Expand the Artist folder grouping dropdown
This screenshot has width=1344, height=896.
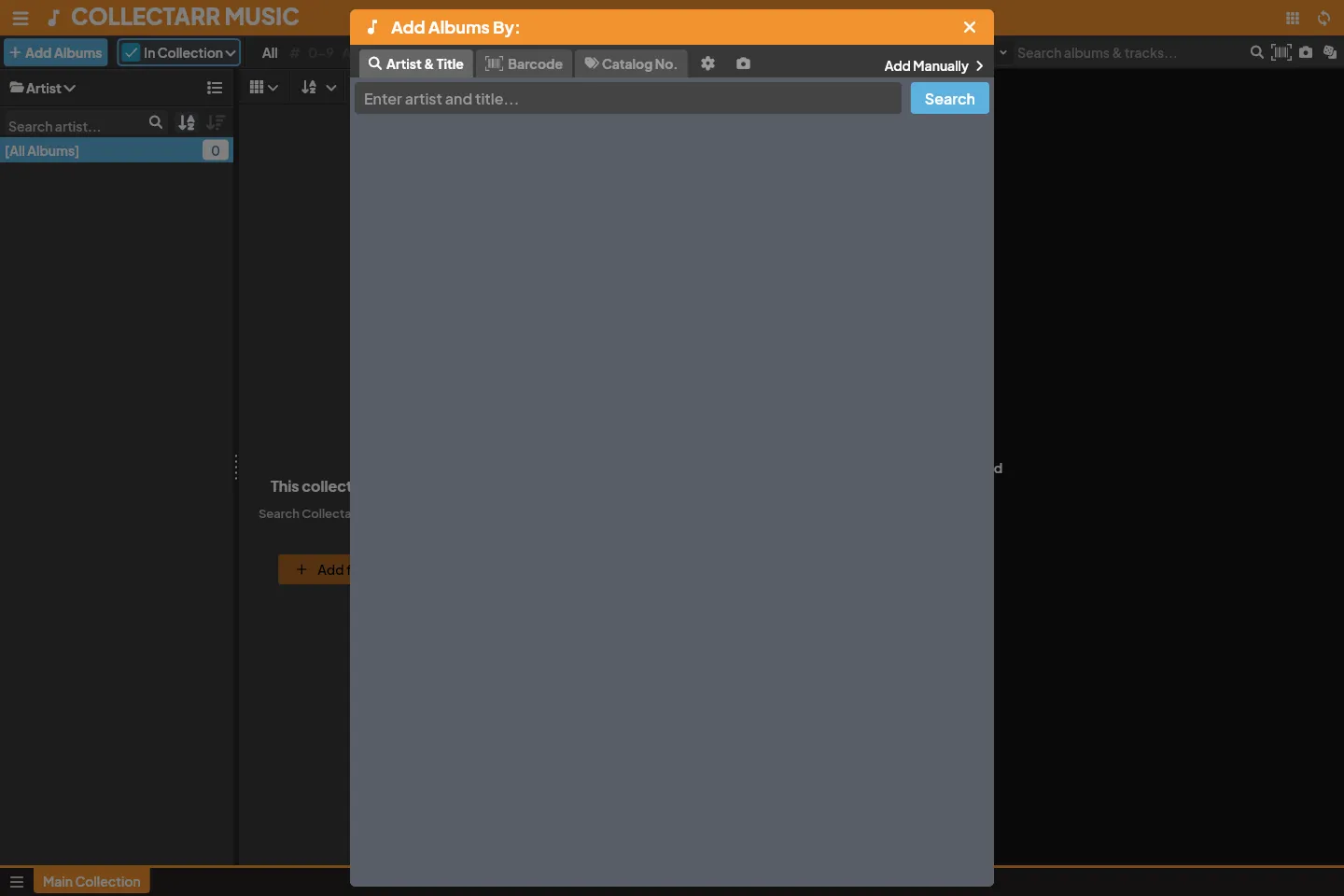click(43, 88)
